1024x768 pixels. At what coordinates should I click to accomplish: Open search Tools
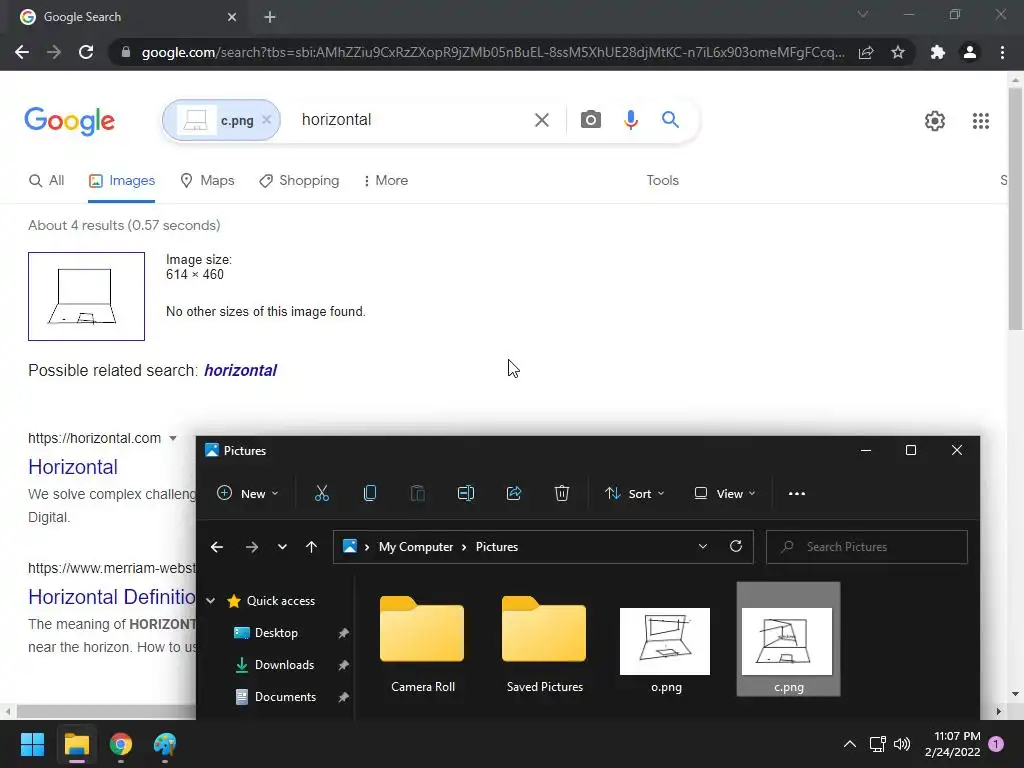point(662,180)
